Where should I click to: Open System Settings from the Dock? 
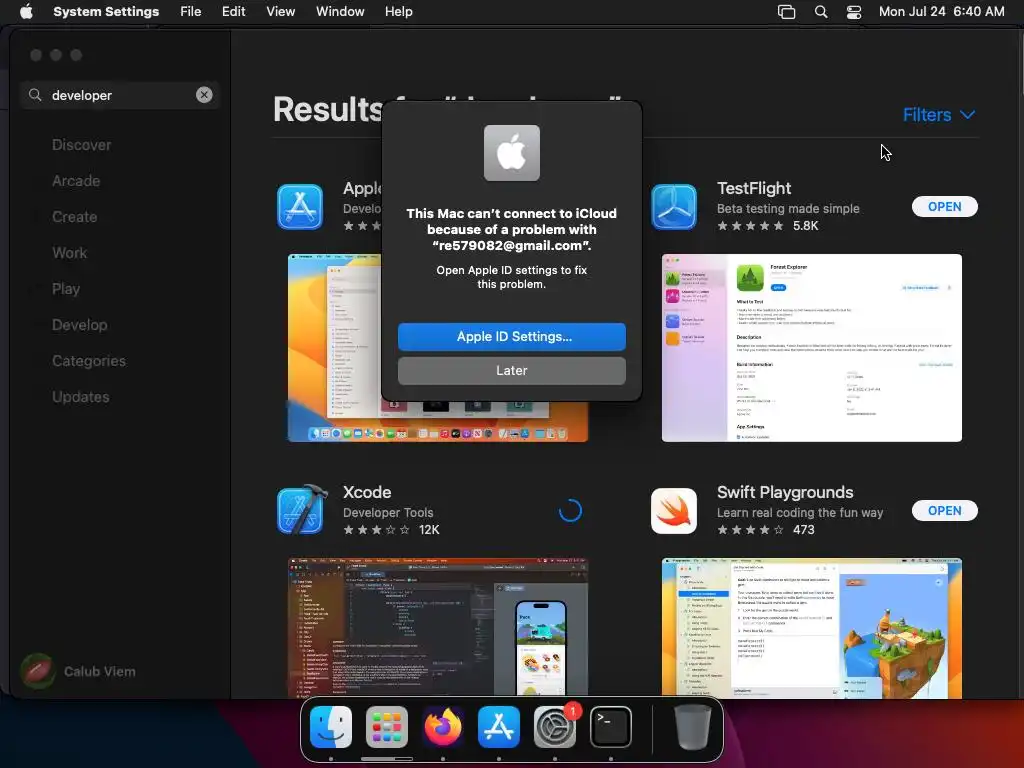[555, 727]
